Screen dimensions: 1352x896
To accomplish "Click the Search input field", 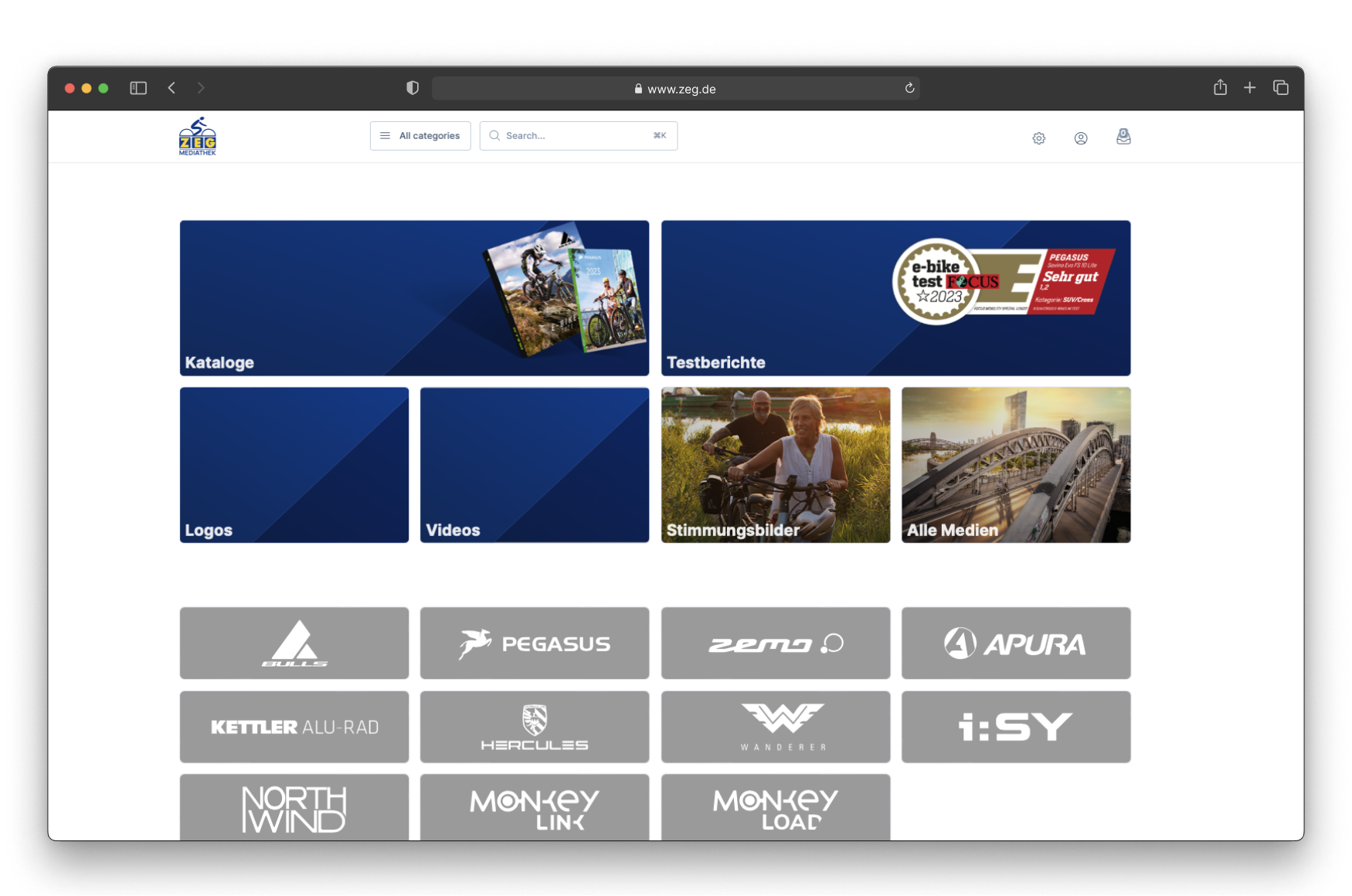I will [578, 136].
